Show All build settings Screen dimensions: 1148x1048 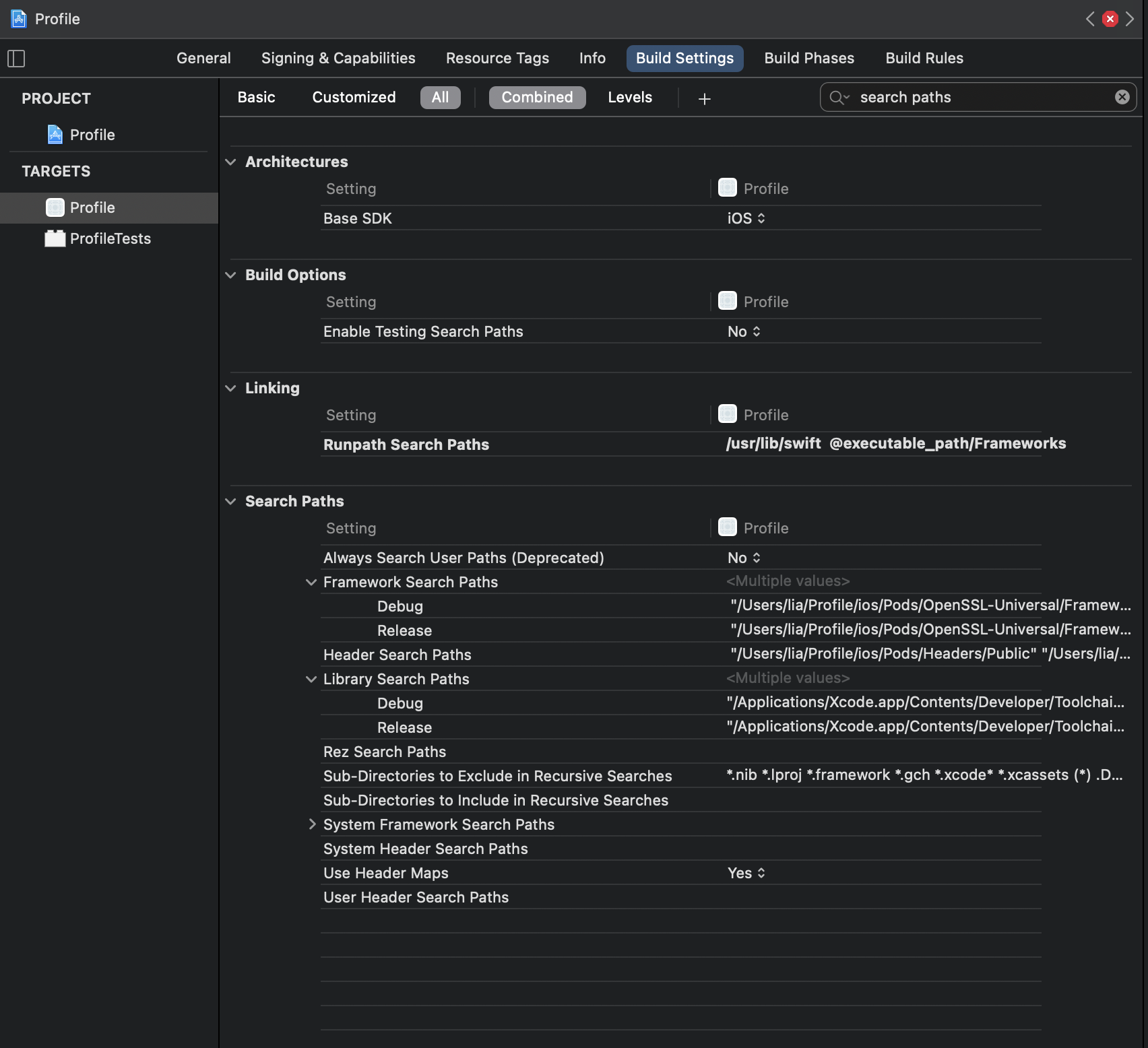pyautogui.click(x=440, y=97)
